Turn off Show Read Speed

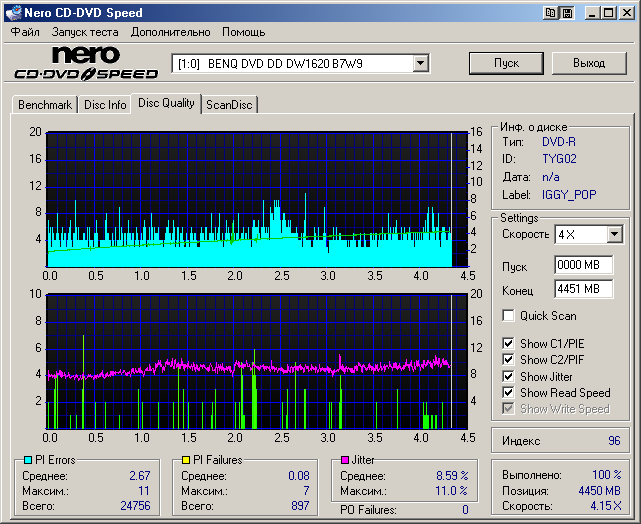pyautogui.click(x=509, y=393)
